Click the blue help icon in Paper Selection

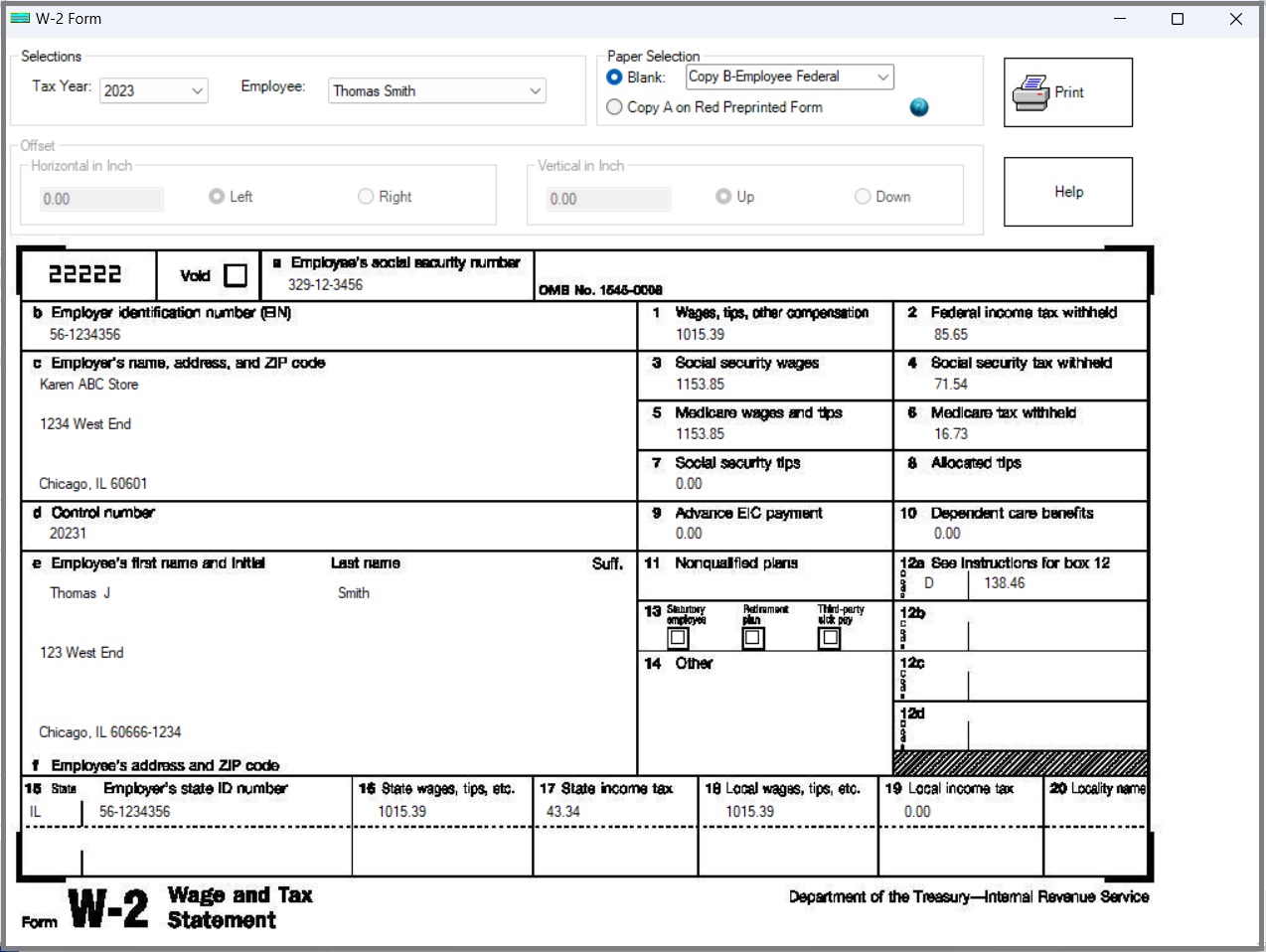coord(919,107)
